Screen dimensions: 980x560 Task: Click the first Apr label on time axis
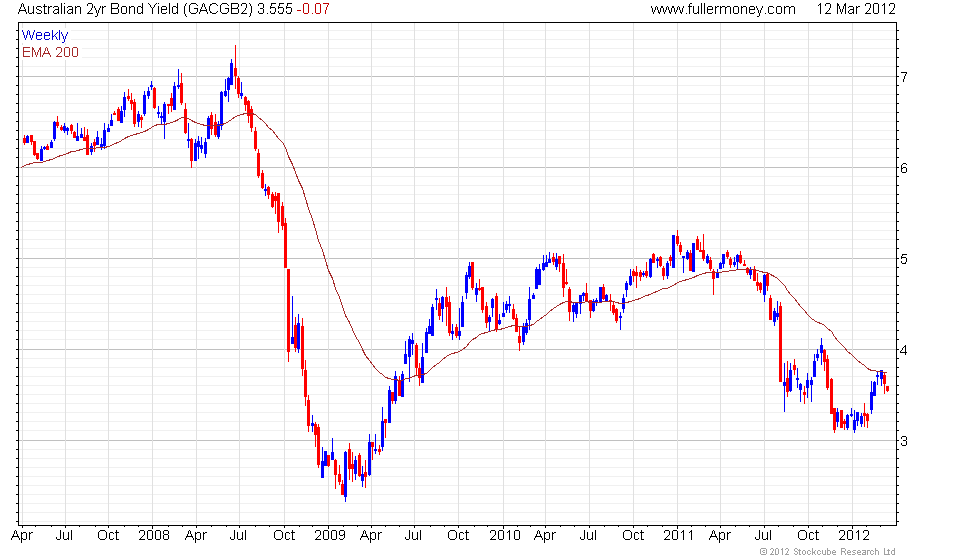22,536
